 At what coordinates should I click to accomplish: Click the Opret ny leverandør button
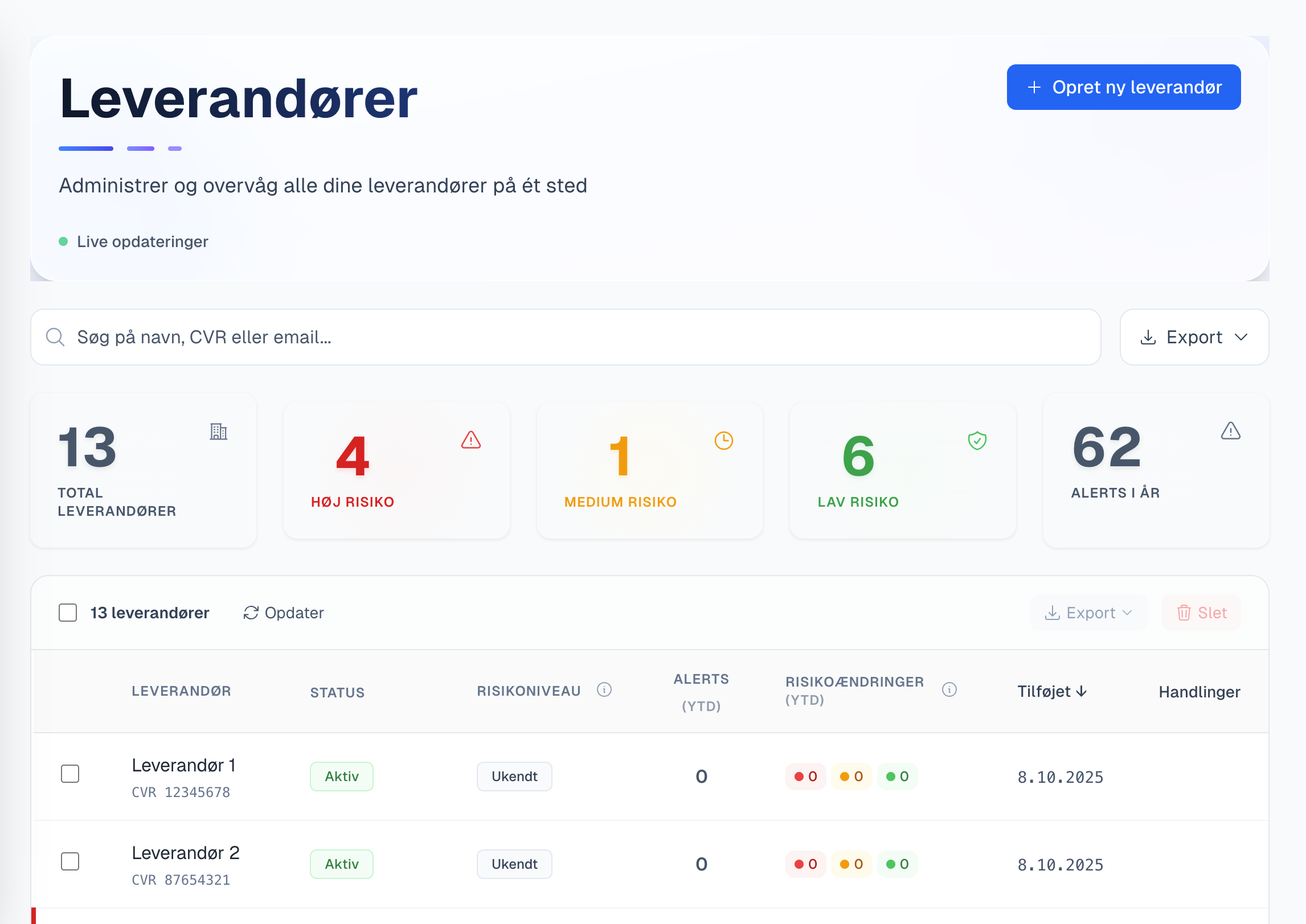pos(1123,87)
